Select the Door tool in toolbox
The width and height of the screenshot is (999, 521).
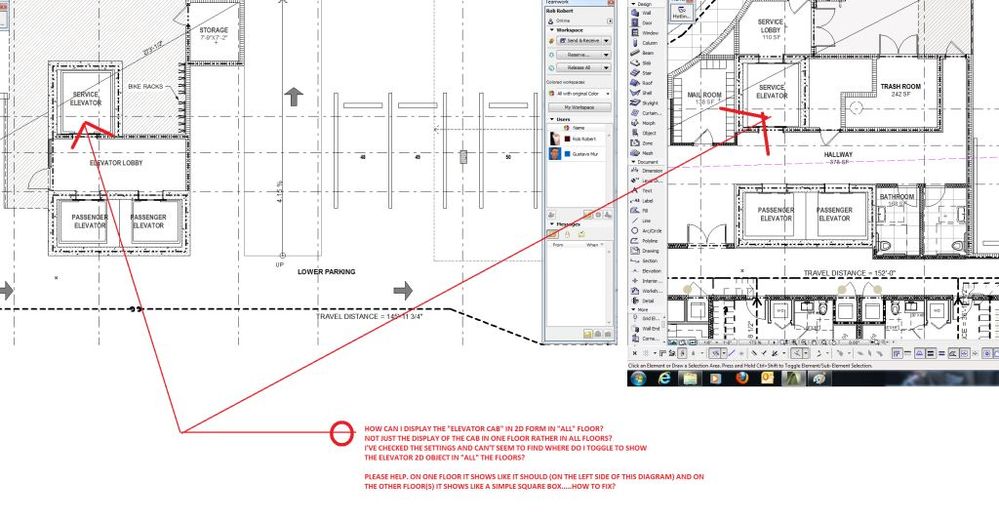642,22
